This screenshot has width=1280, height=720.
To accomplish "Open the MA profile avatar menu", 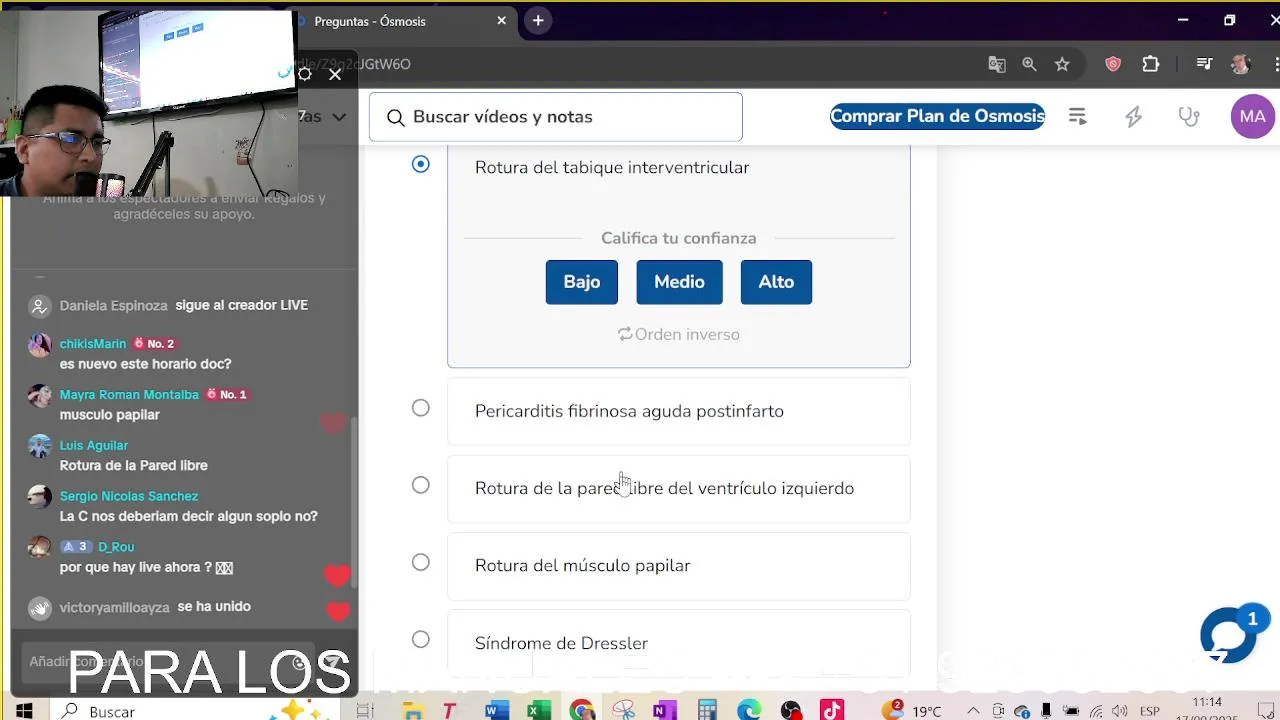I will [x=1252, y=117].
